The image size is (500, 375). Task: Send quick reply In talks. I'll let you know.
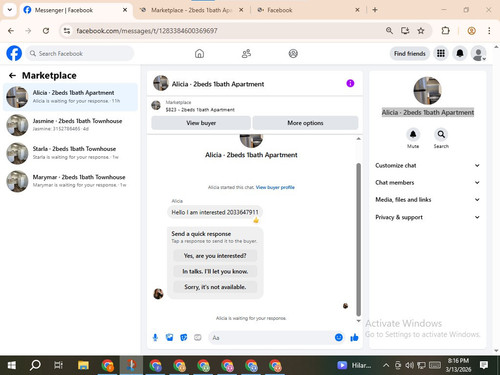215,271
